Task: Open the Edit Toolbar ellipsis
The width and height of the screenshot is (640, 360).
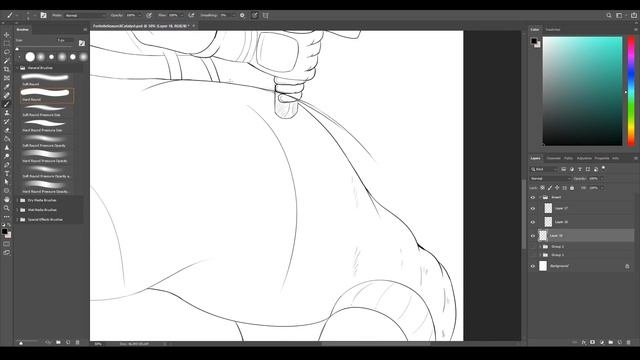Action: point(7,217)
